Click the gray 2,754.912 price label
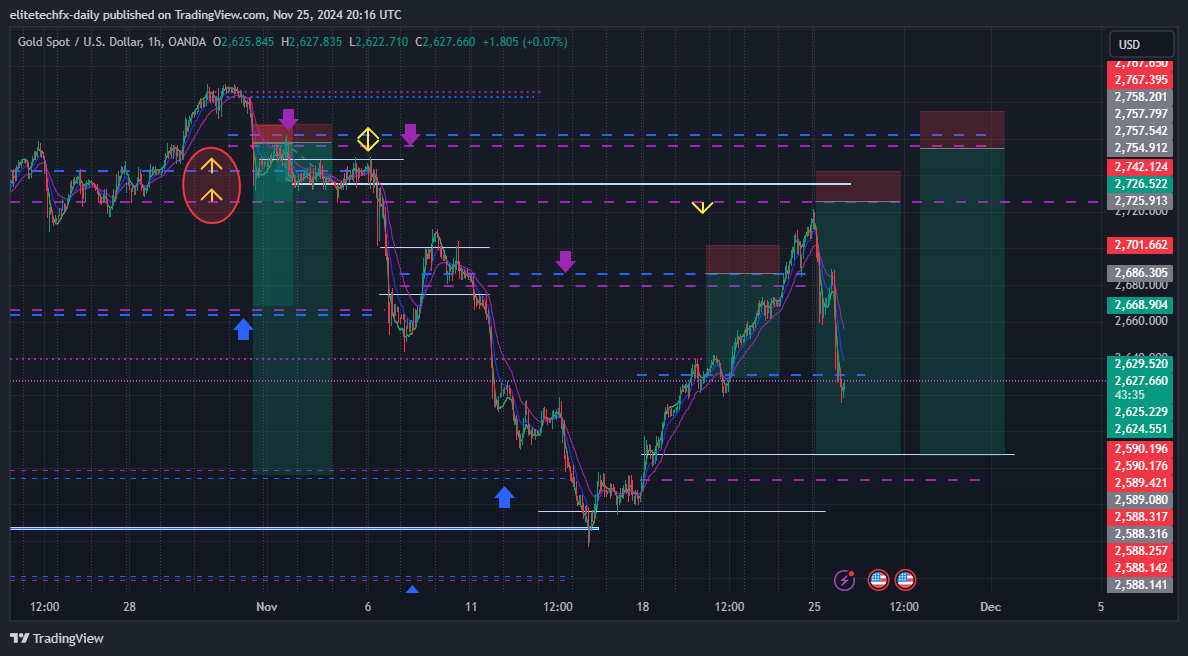Image resolution: width=1188 pixels, height=656 pixels. pos(1140,148)
